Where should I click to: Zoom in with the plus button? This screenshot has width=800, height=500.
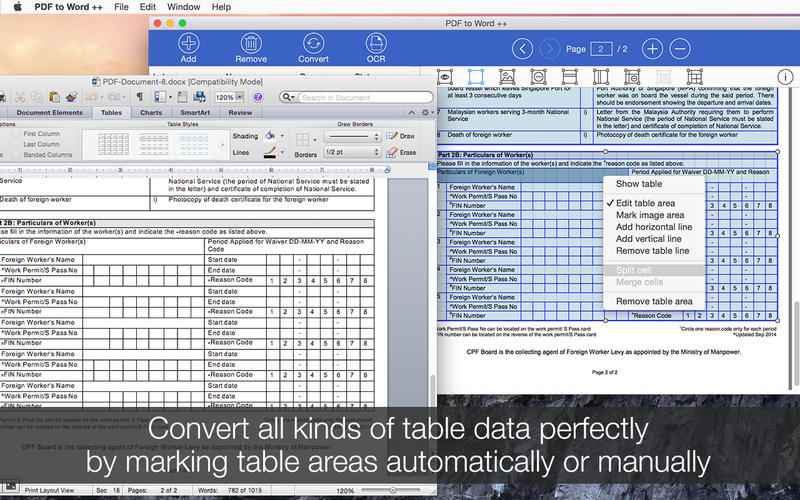coord(652,49)
